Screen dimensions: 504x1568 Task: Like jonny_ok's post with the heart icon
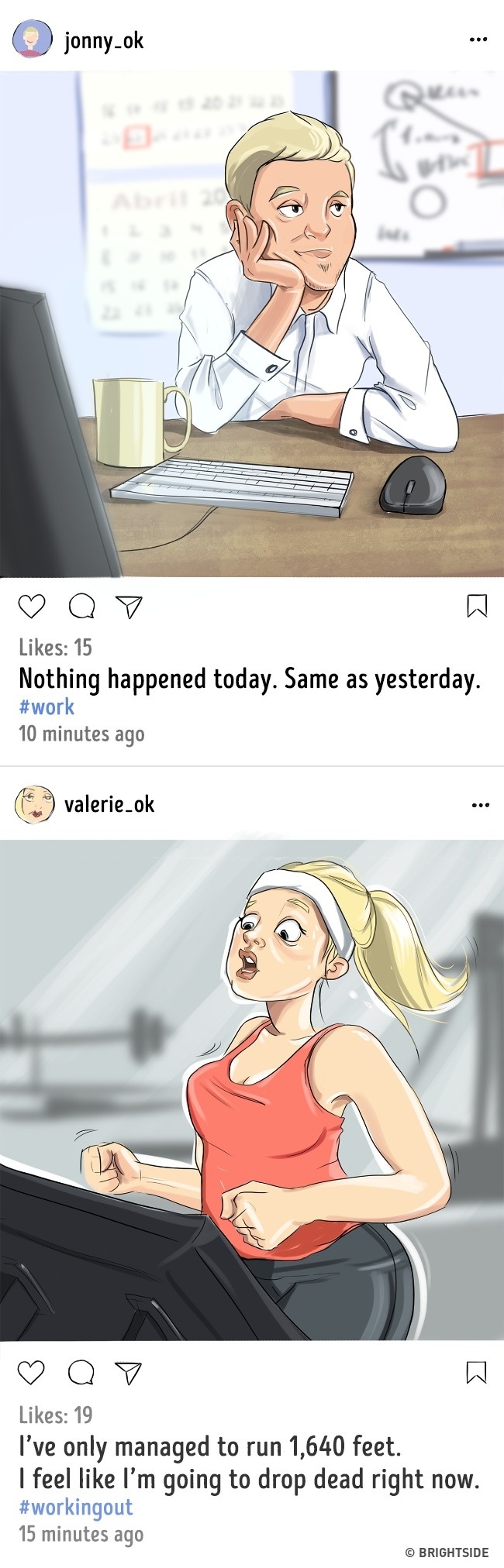pos(32,606)
